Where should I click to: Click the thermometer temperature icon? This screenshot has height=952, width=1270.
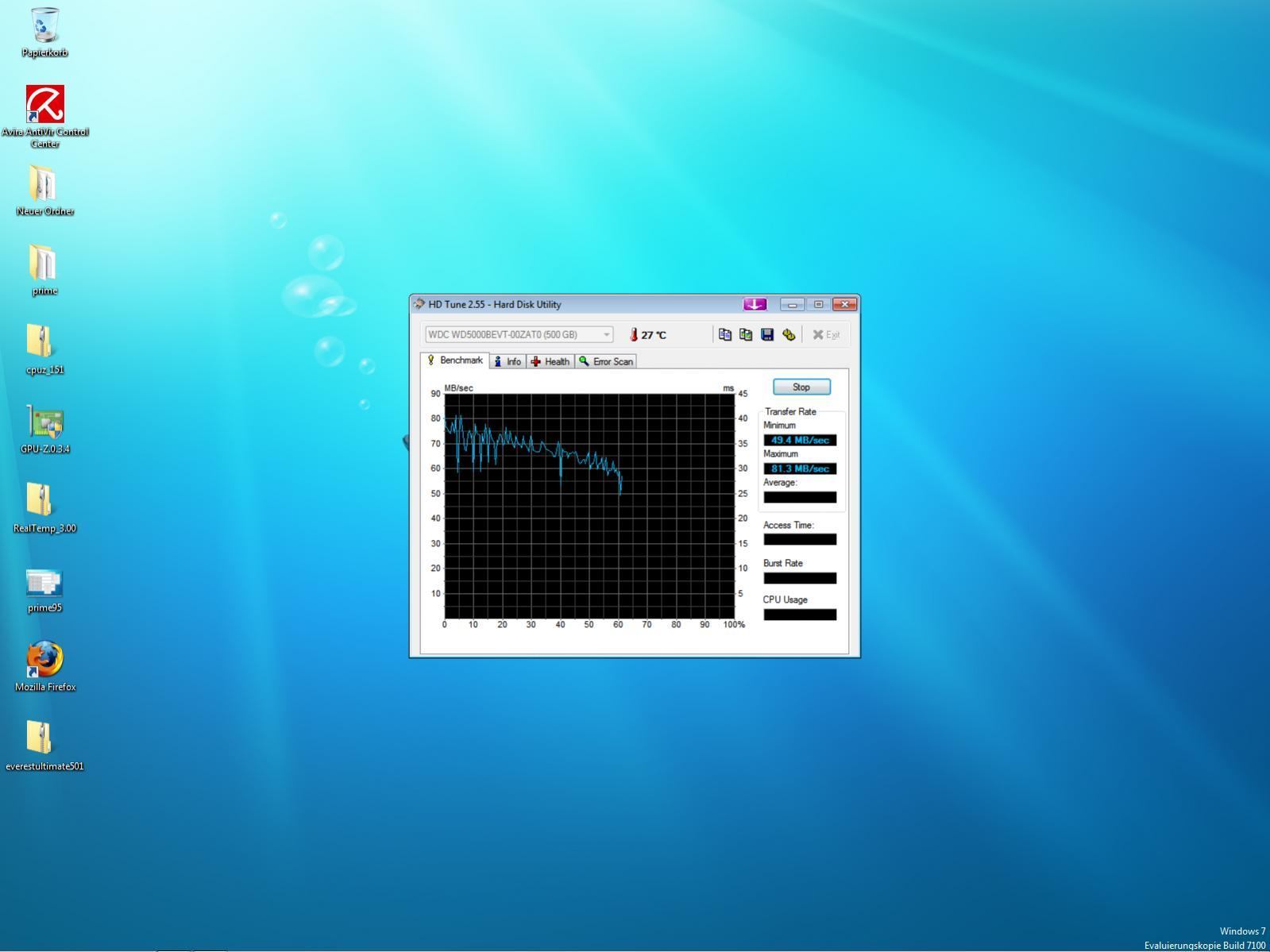tap(634, 335)
